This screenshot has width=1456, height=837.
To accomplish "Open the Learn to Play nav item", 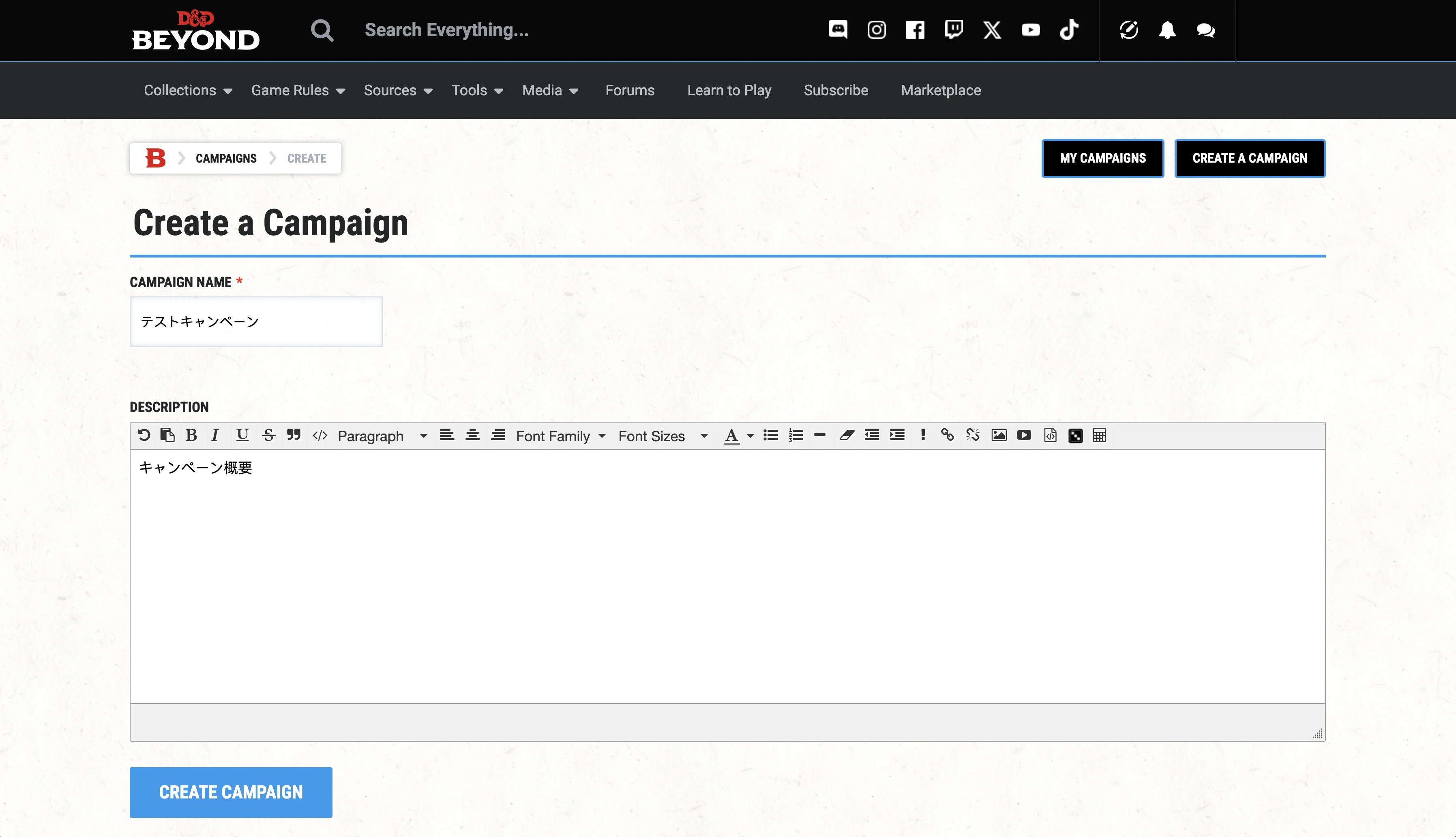I will pyautogui.click(x=729, y=90).
